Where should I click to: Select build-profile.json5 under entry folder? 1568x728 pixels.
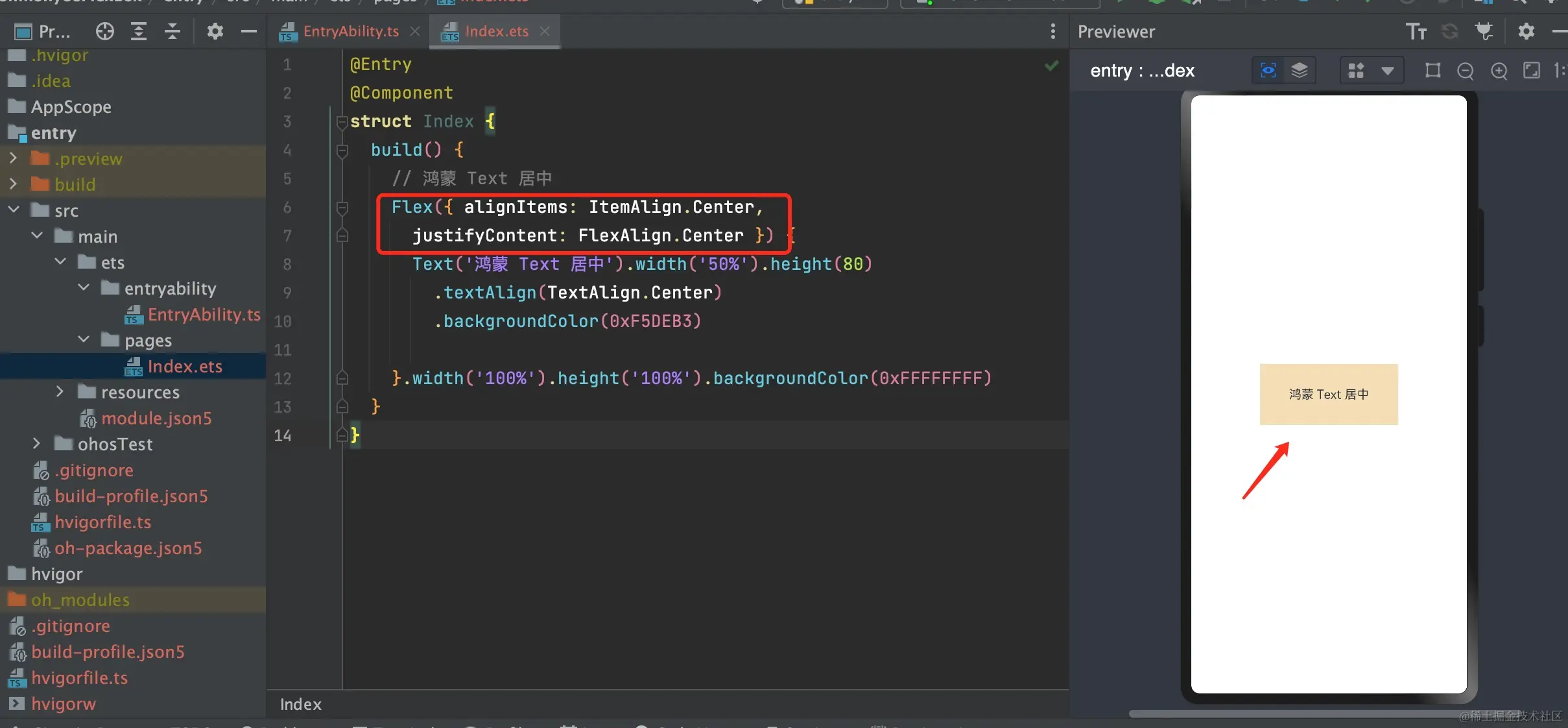(x=131, y=496)
